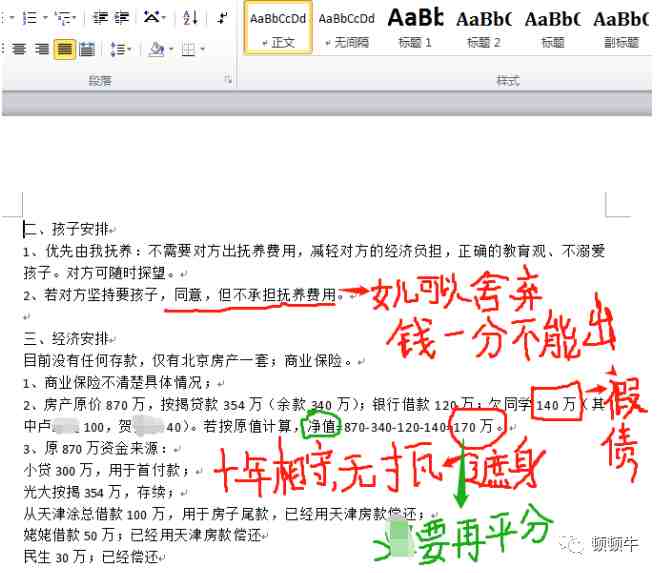Click the heading 二、孩子安排

click(x=67, y=229)
